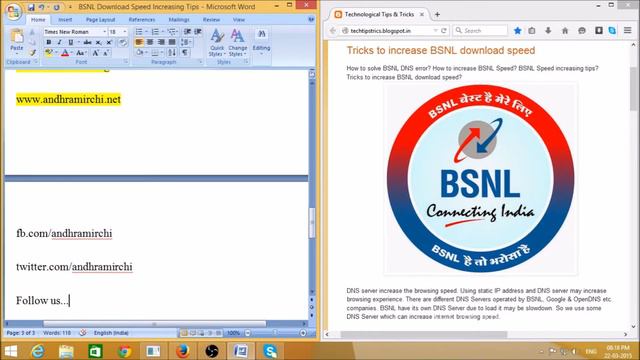Open the Quick Styles gallery
Image resolution: width=640 pixels, height=360 pixels.
pyautogui.click(x=217, y=43)
